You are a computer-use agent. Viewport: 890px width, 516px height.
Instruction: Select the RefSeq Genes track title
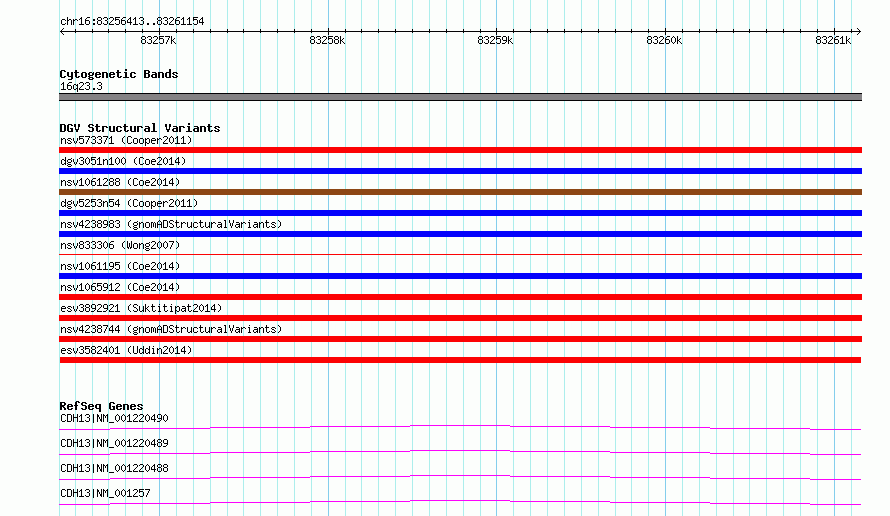pyautogui.click(x=101, y=406)
